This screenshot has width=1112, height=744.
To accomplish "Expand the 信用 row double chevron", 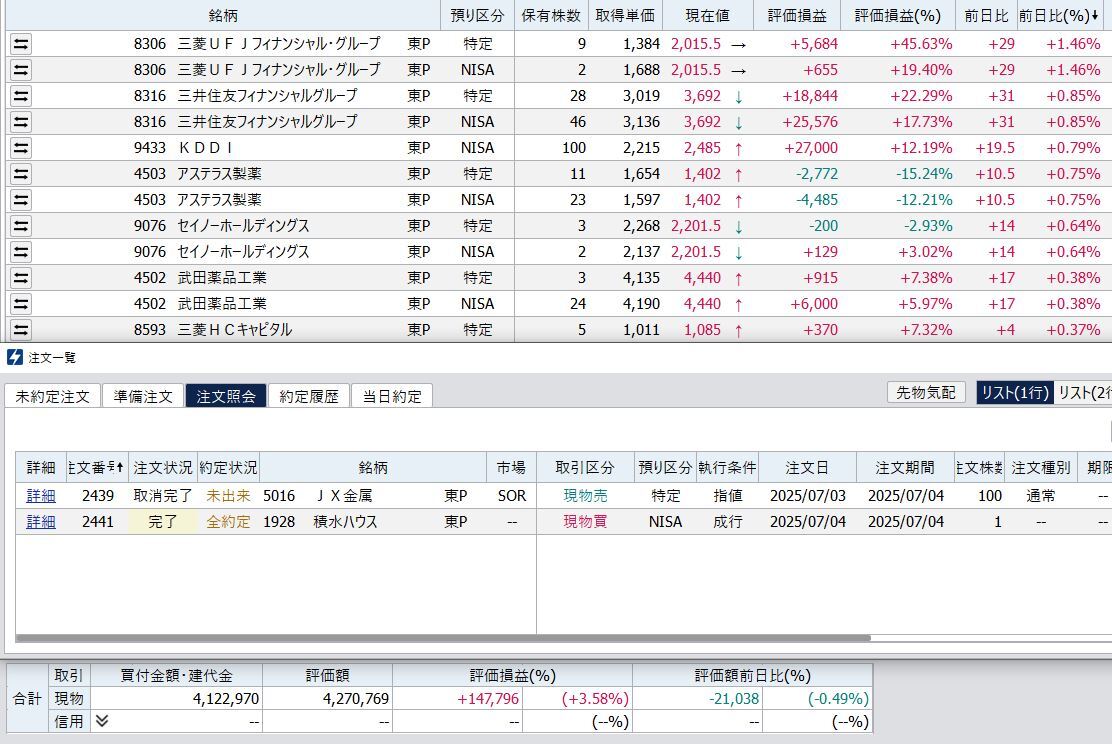I will click(x=102, y=721).
